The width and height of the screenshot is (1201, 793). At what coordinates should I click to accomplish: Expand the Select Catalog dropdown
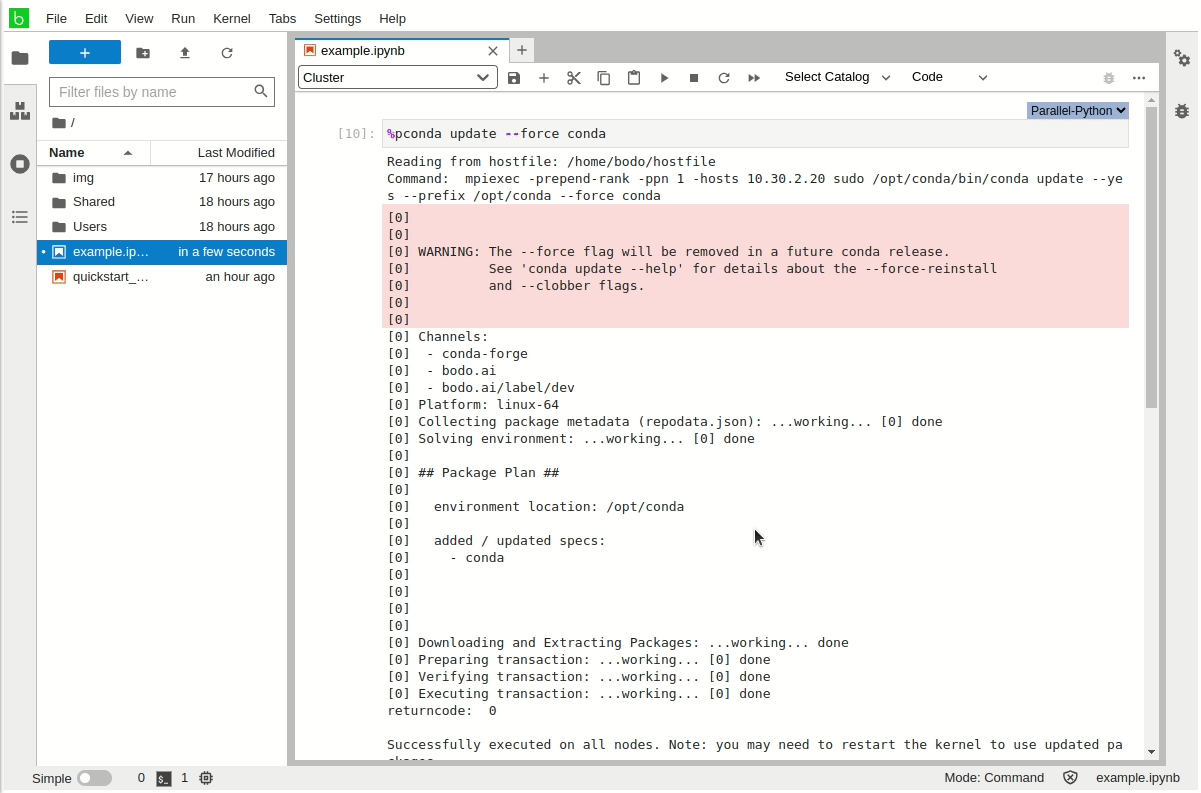(x=837, y=77)
